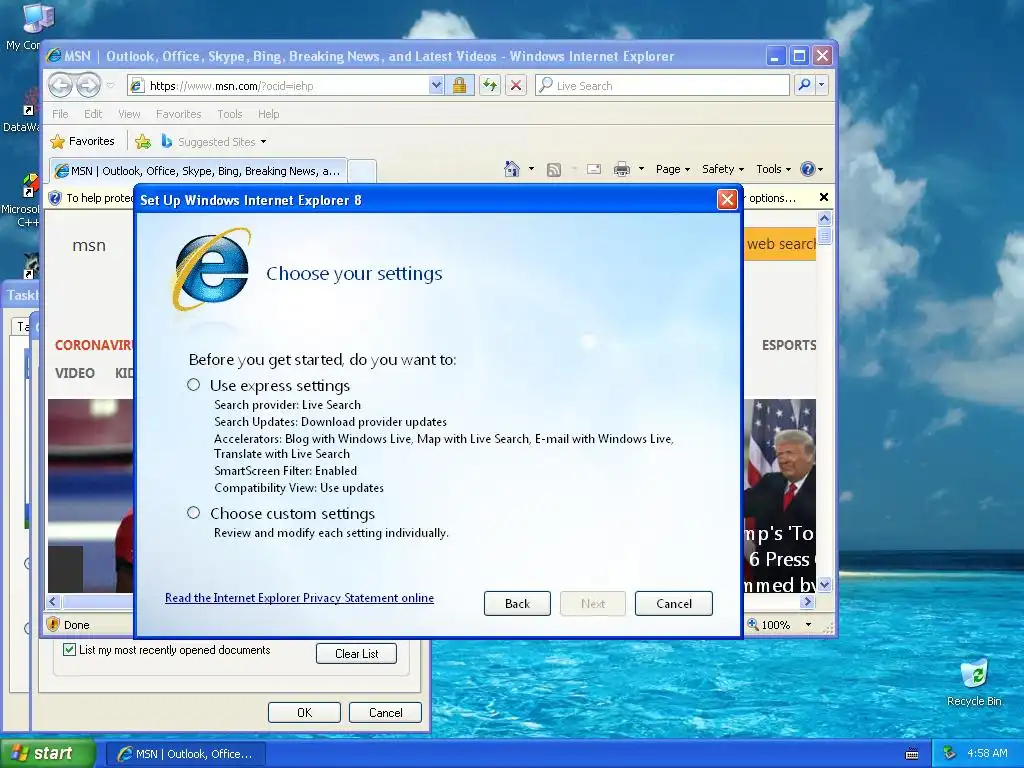This screenshot has height=768, width=1024.
Task: Click Cancel in the IE setup dialog
Action: pos(674,603)
